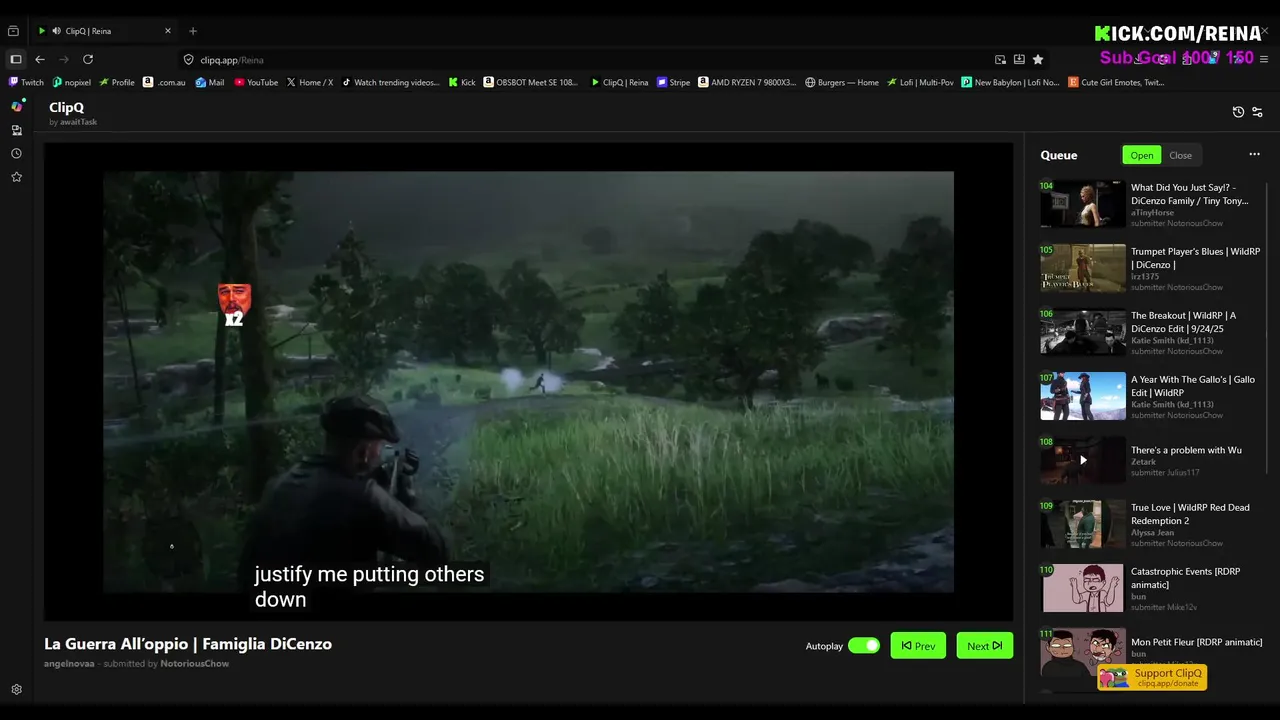Viewport: 1280px width, 720px height.
Task: Click submitter name NotoriousChow below the title
Action: (194, 664)
